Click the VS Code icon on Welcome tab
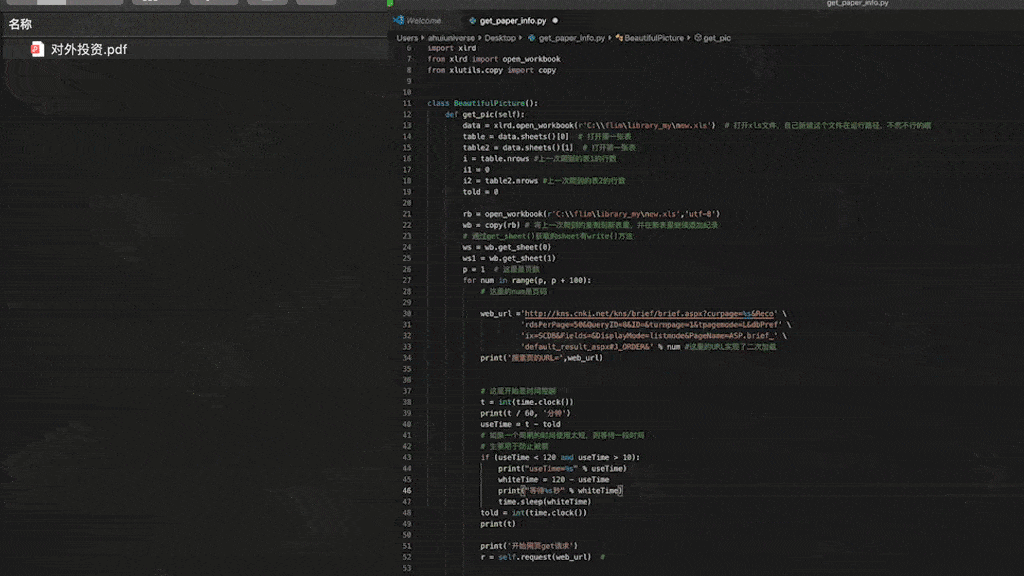Viewport: 1024px width, 576px height. coord(398,21)
